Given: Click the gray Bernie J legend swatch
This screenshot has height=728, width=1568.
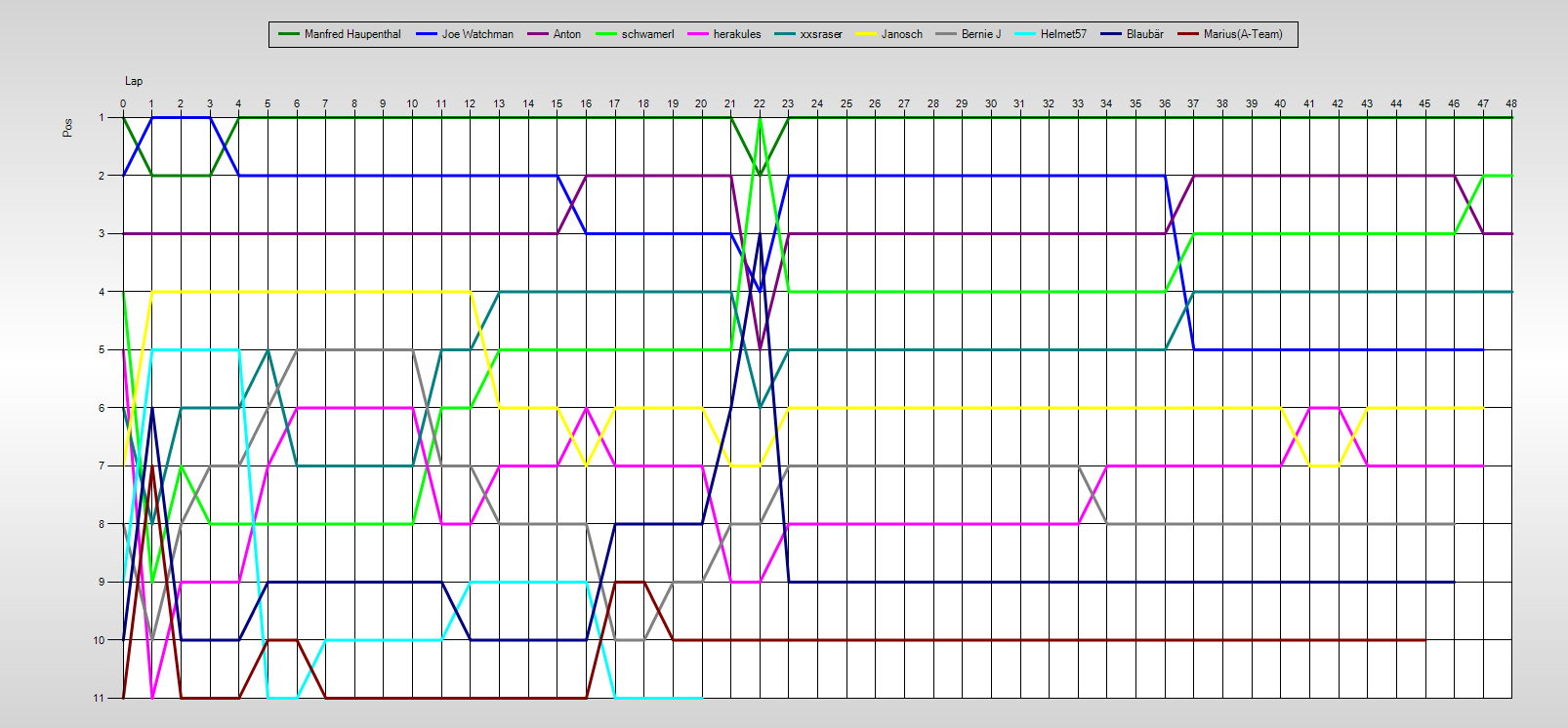Looking at the screenshot, I should 946,34.
